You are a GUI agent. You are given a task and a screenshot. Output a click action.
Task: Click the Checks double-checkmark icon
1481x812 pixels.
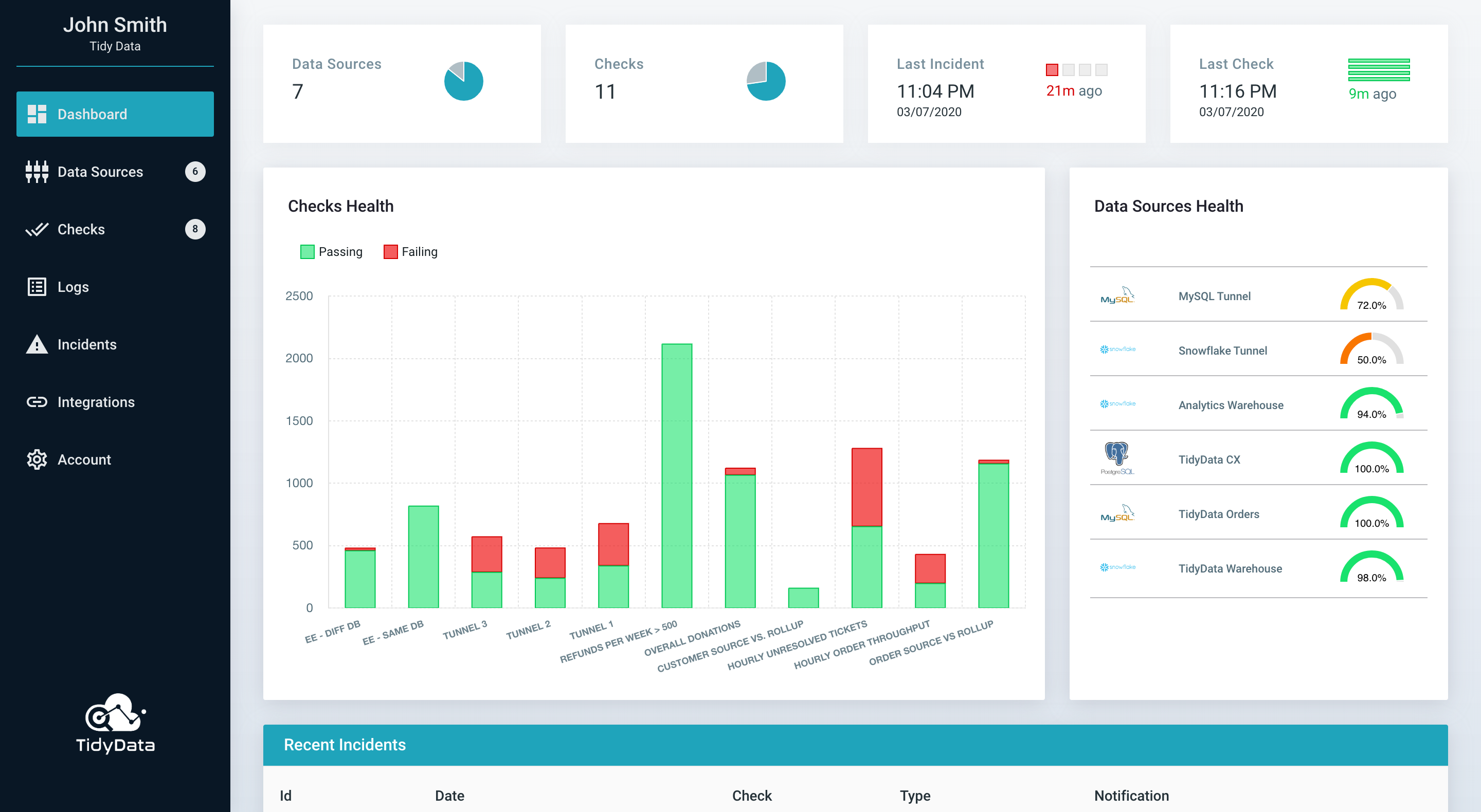coord(37,229)
